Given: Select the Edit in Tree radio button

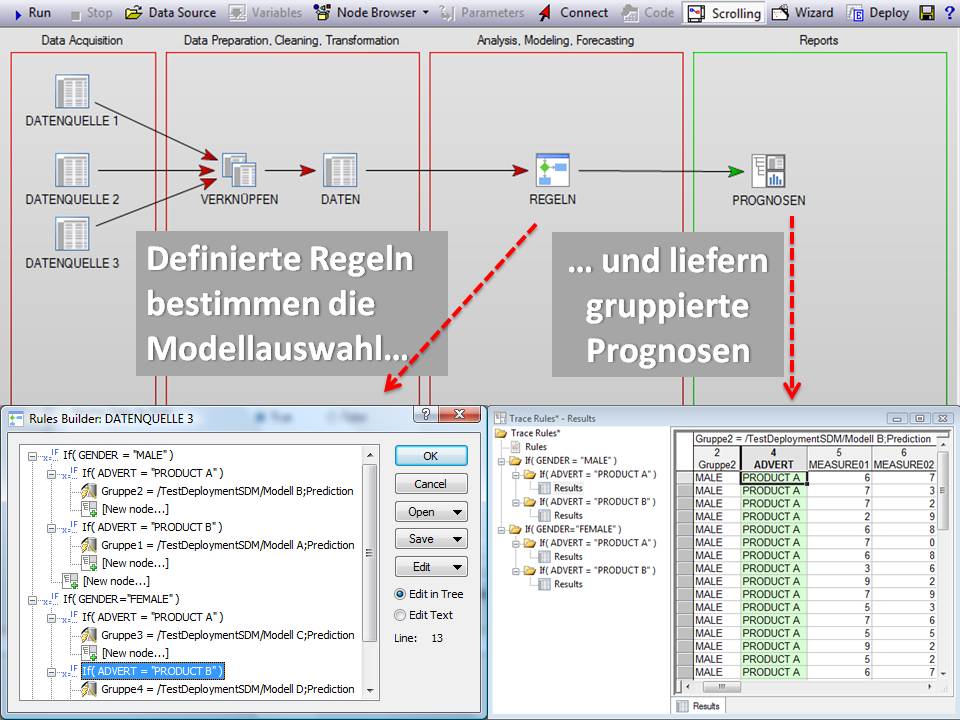Looking at the screenshot, I should coord(401,594).
